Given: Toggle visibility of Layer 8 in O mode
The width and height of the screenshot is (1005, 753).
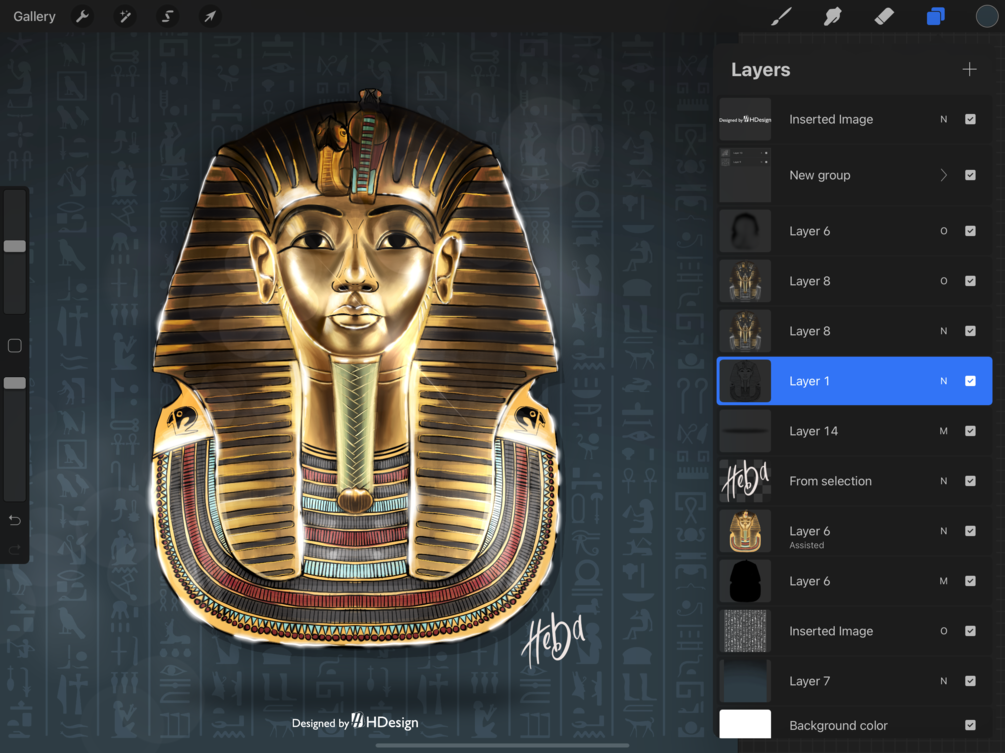Looking at the screenshot, I should tap(970, 281).
